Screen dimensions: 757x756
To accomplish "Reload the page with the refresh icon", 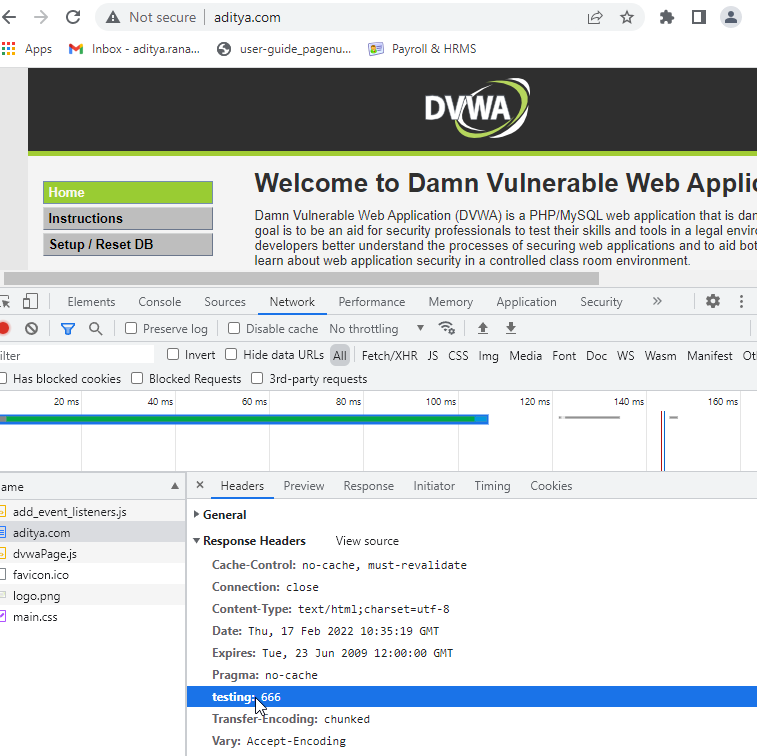I will click(x=73, y=17).
